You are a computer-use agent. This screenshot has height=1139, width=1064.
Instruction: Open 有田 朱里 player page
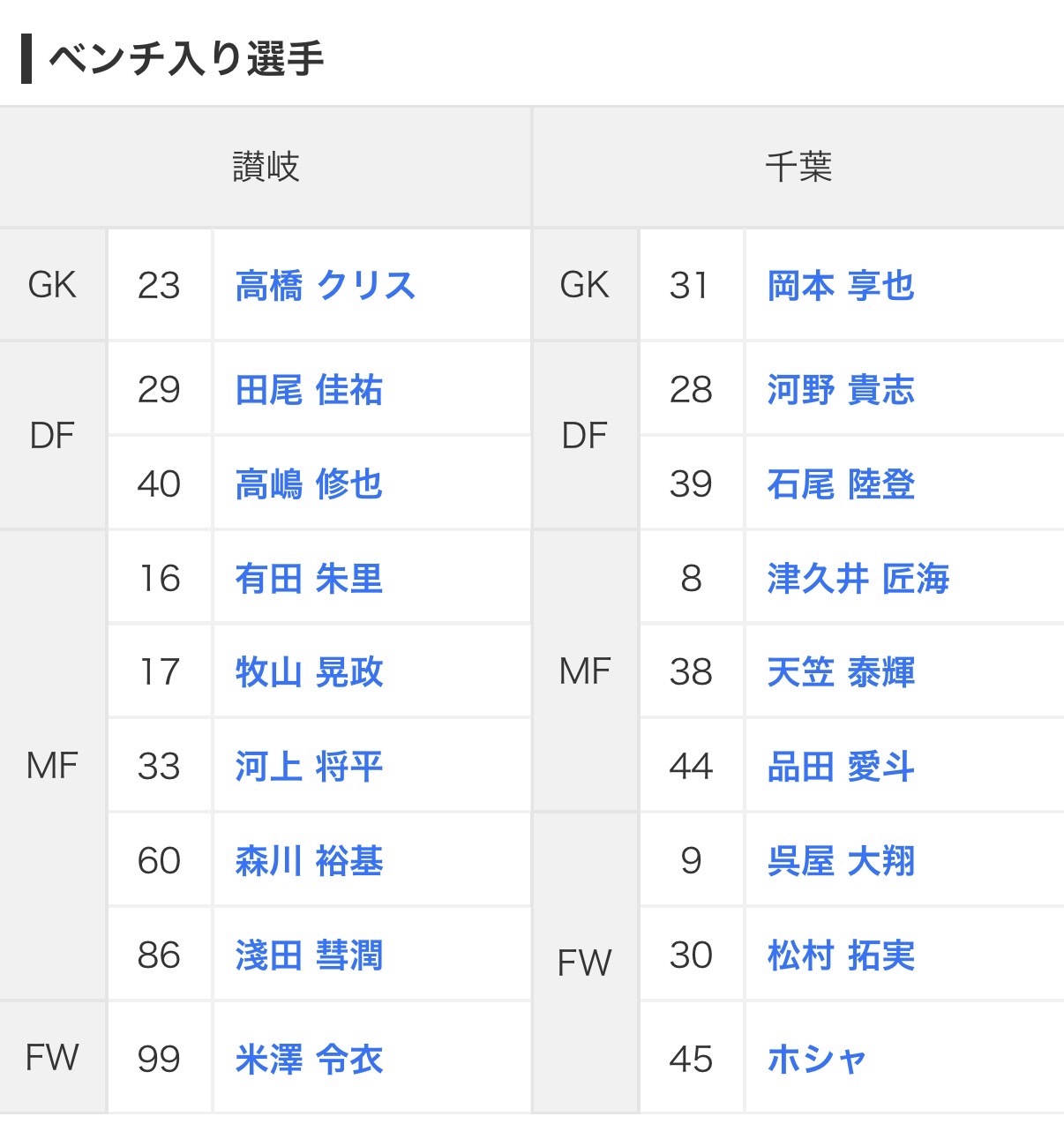309,579
